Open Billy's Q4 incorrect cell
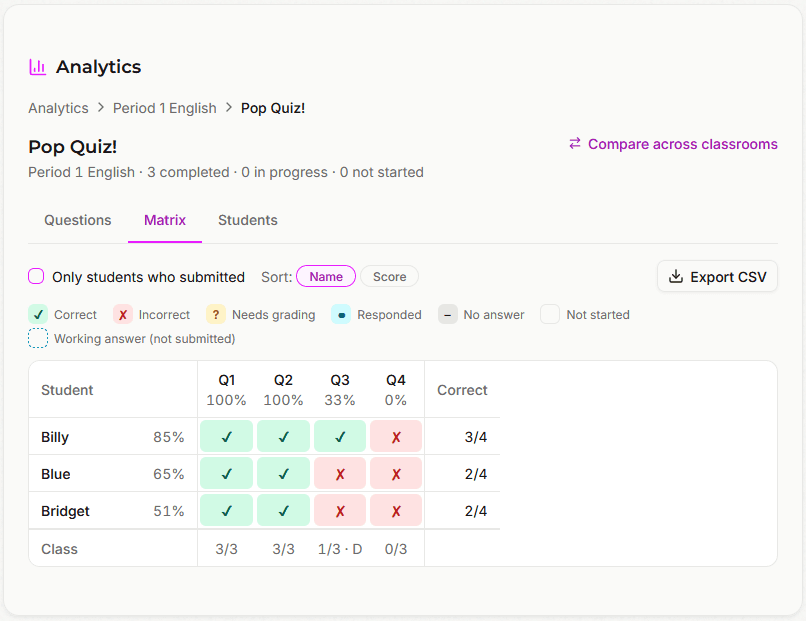The width and height of the screenshot is (806, 621). (396, 436)
